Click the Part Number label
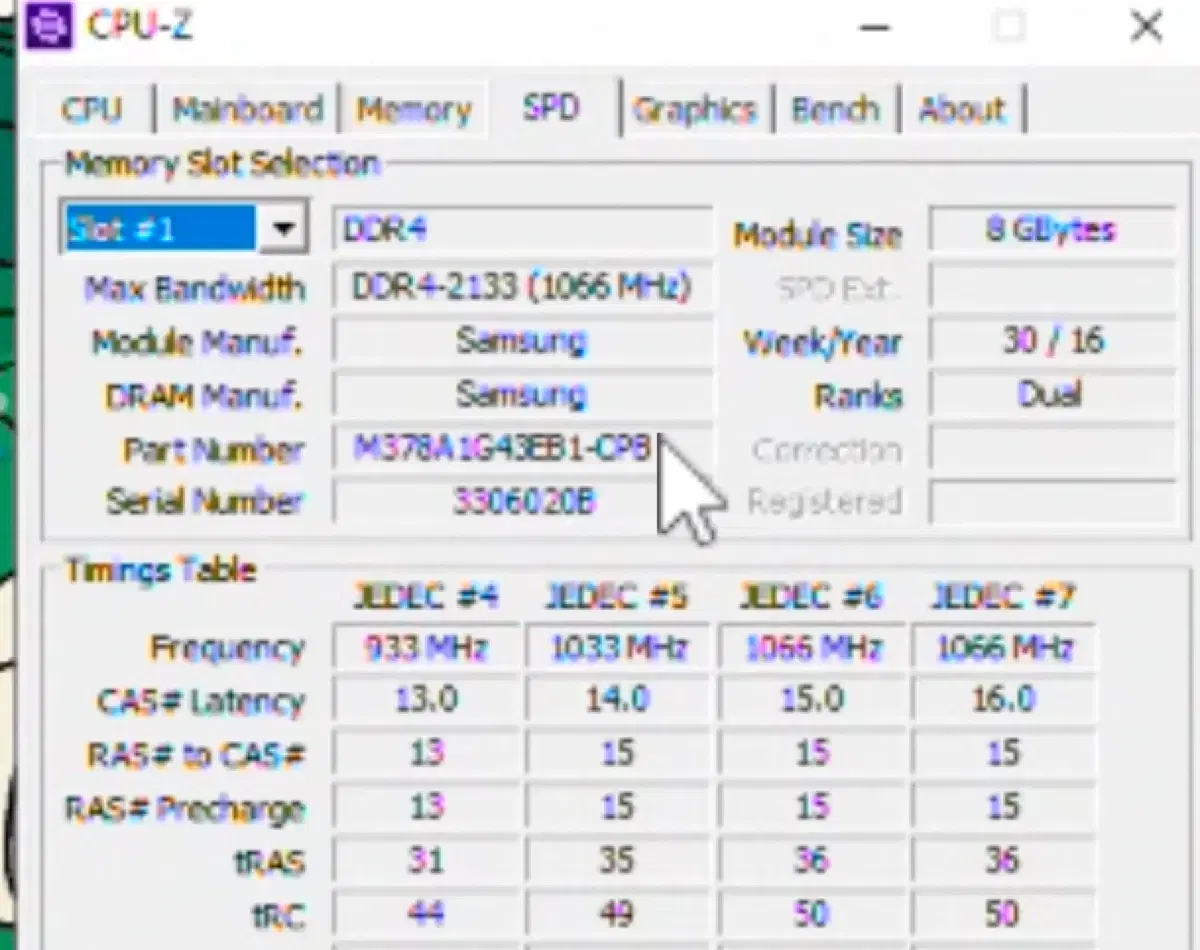1200x950 pixels. click(x=213, y=450)
